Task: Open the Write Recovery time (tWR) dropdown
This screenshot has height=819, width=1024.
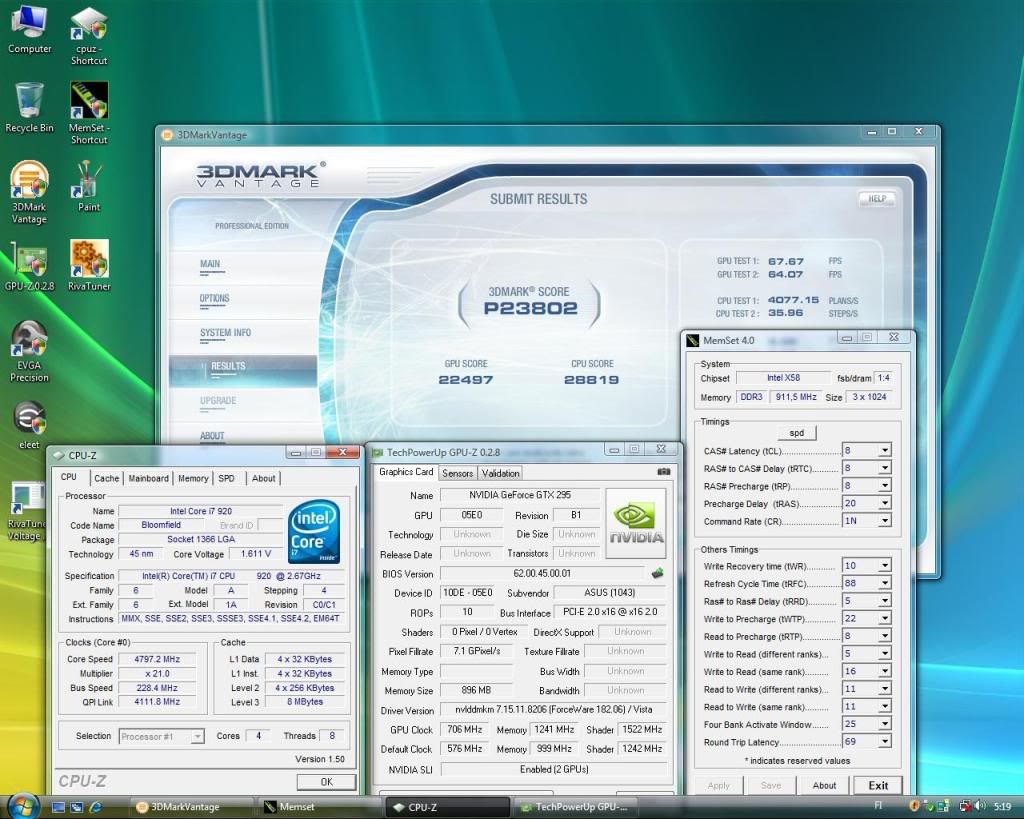Action: point(884,566)
